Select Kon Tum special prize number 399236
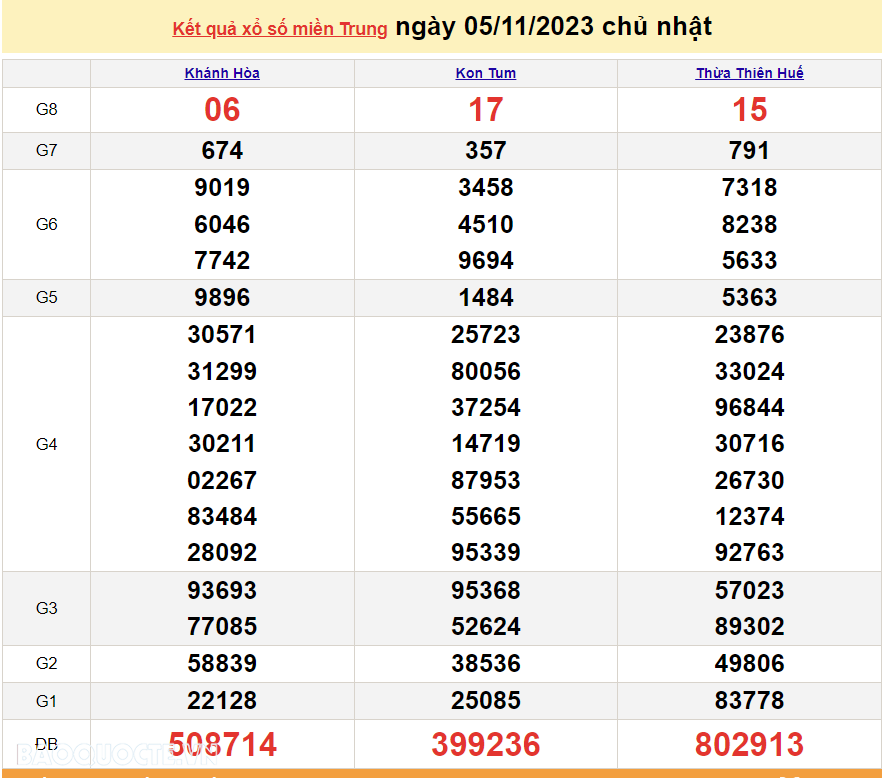 [x=485, y=744]
